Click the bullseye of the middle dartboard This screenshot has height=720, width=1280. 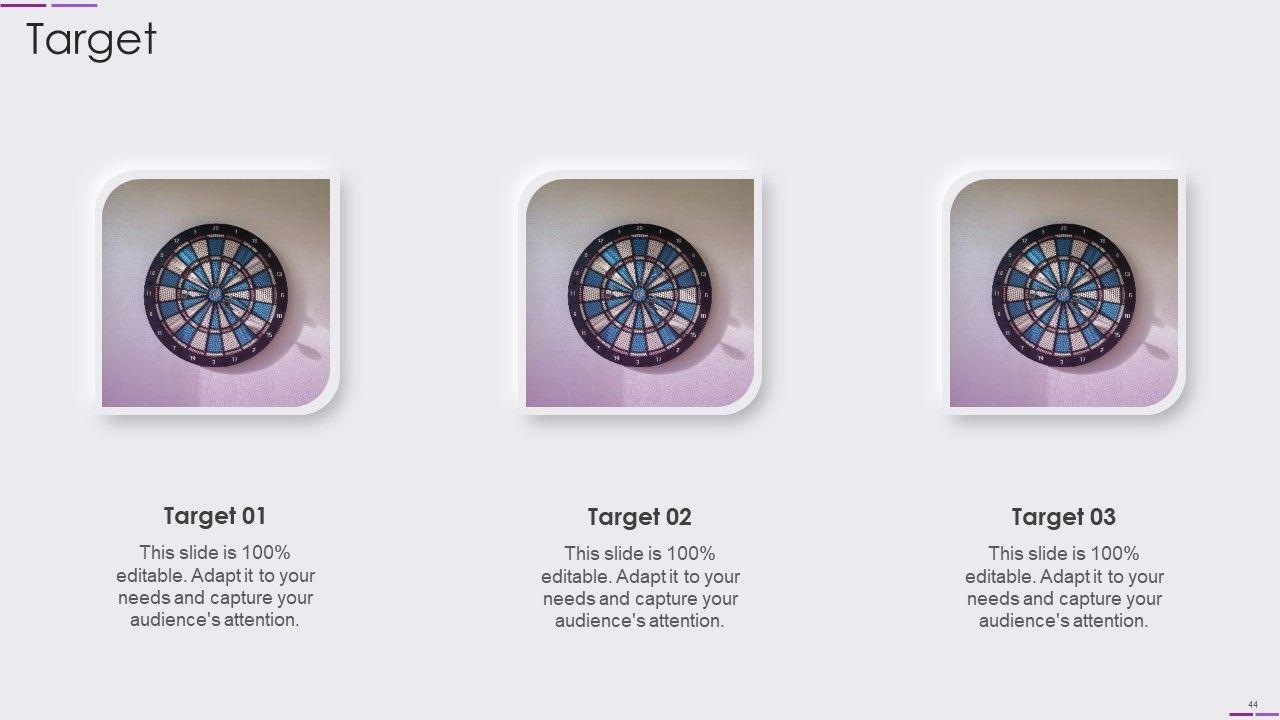pos(639,295)
